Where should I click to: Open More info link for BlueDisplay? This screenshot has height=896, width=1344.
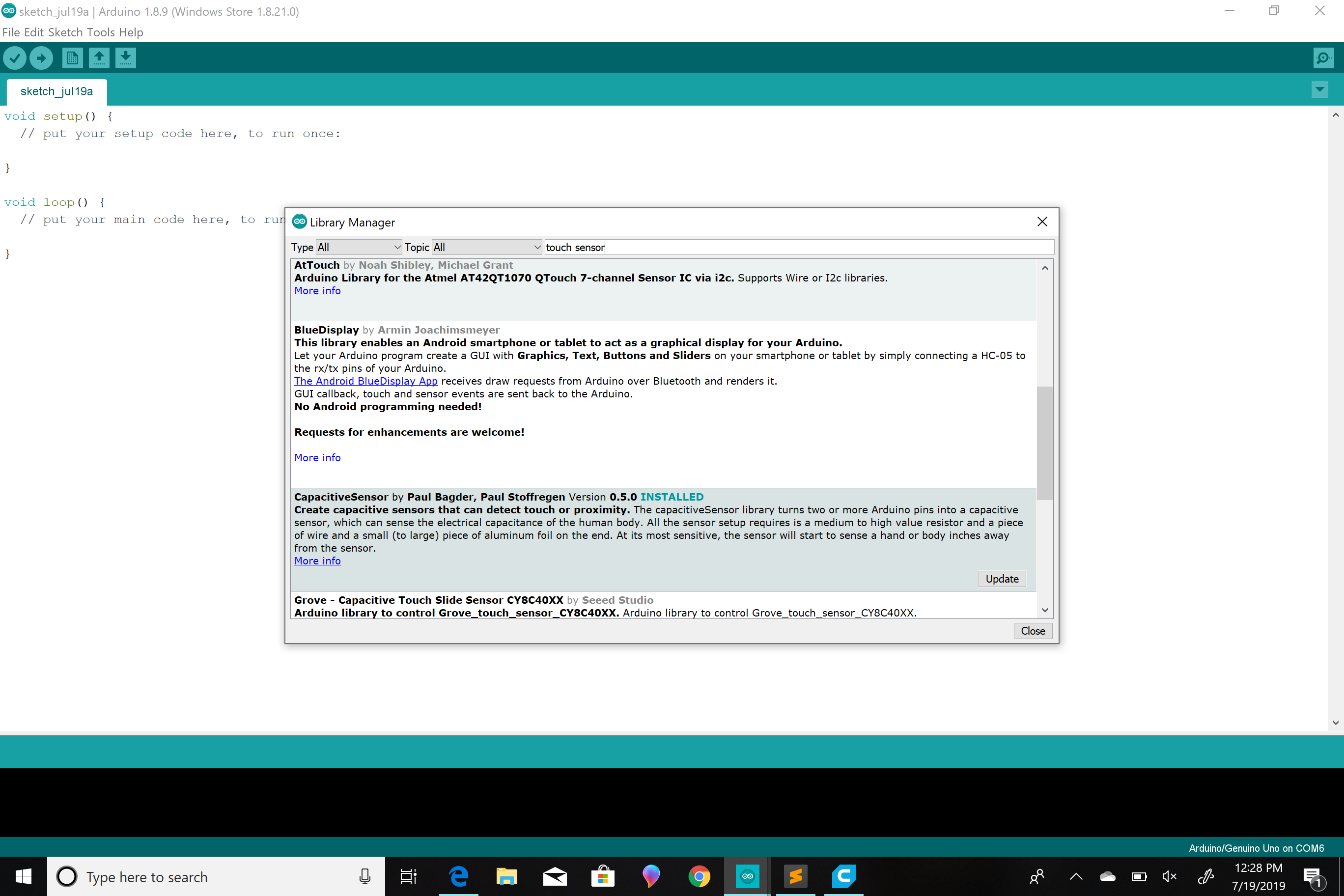(x=317, y=458)
